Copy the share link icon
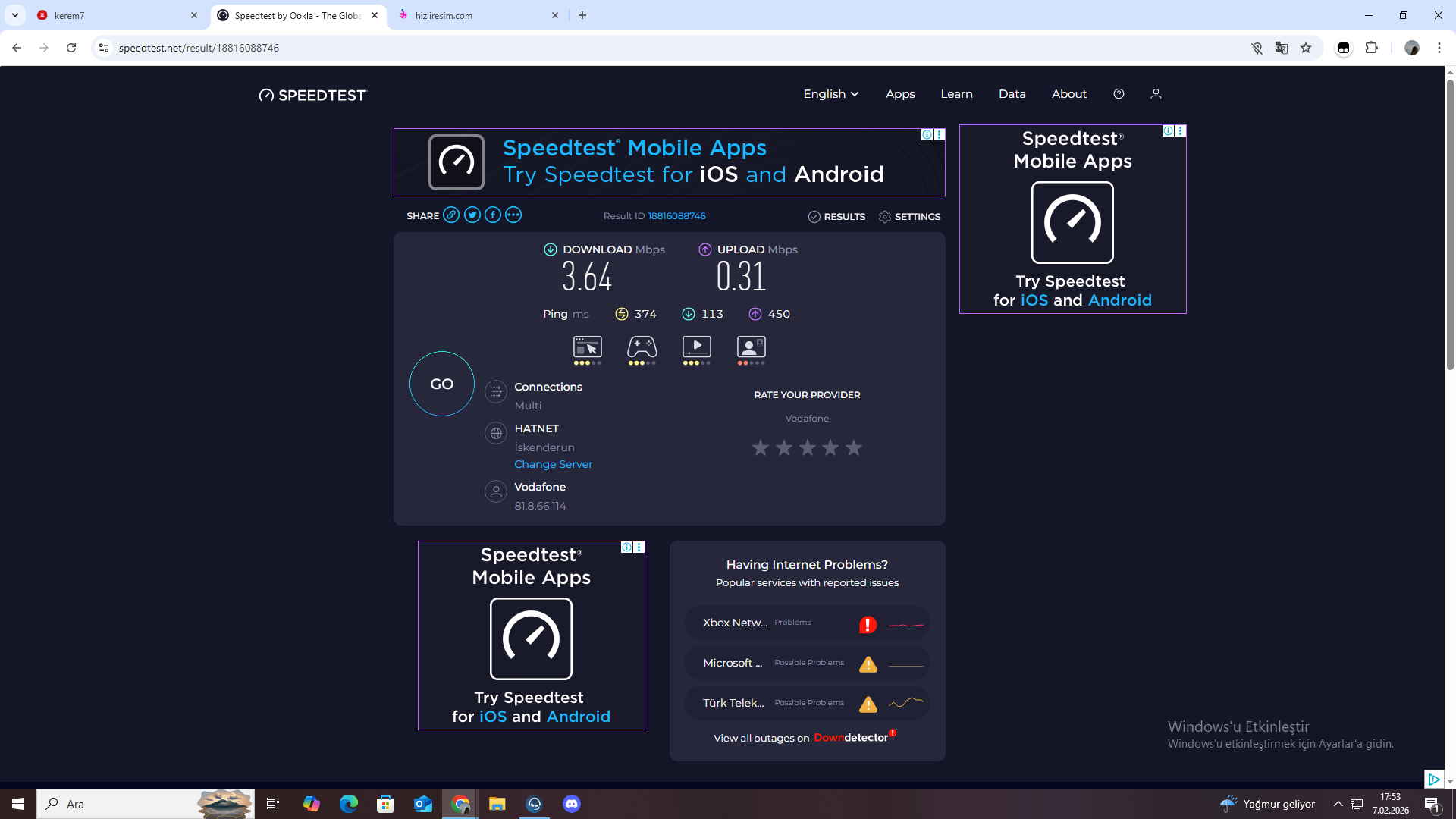 pyautogui.click(x=451, y=215)
